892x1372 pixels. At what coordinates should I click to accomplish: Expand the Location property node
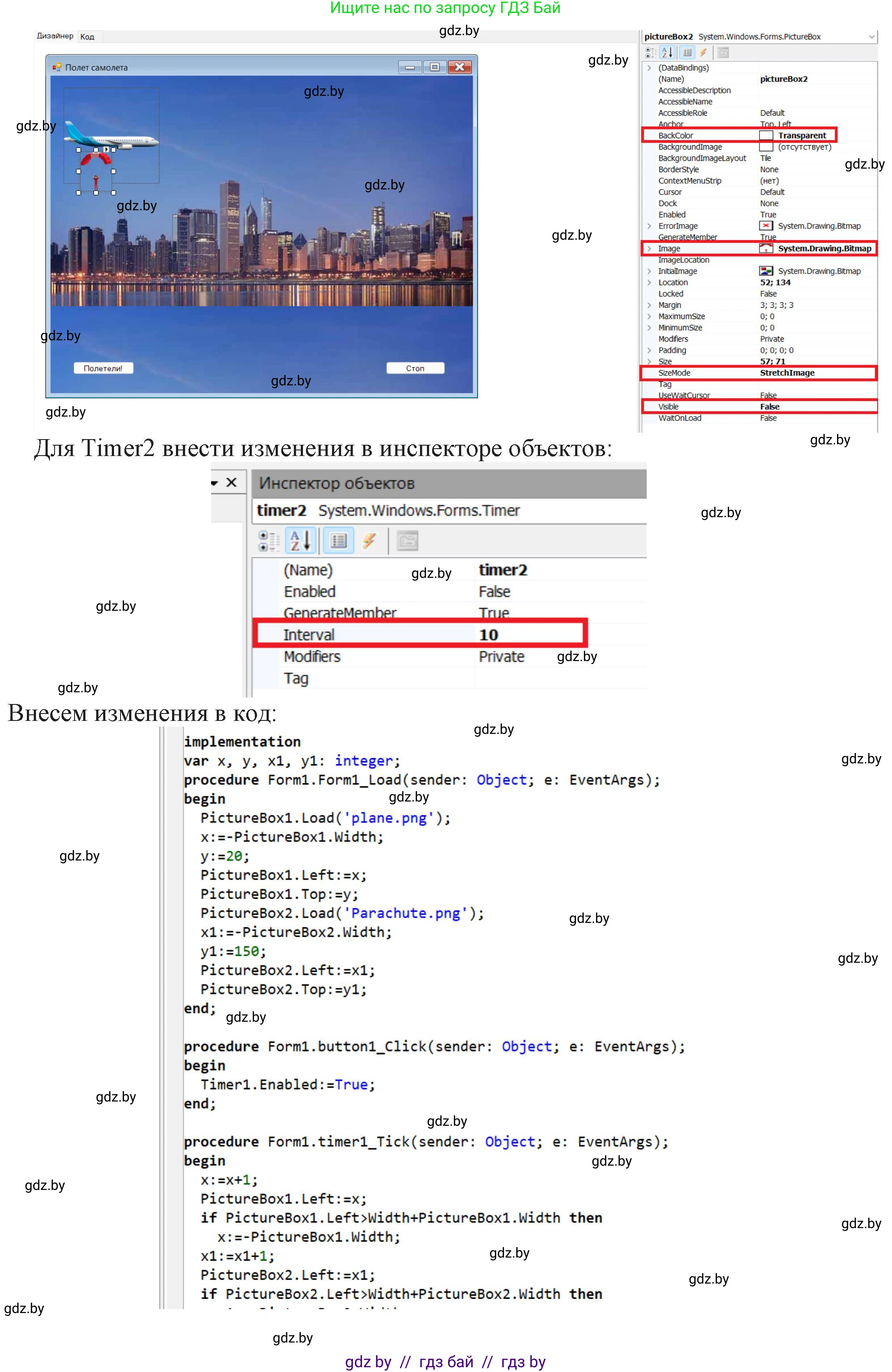click(649, 283)
